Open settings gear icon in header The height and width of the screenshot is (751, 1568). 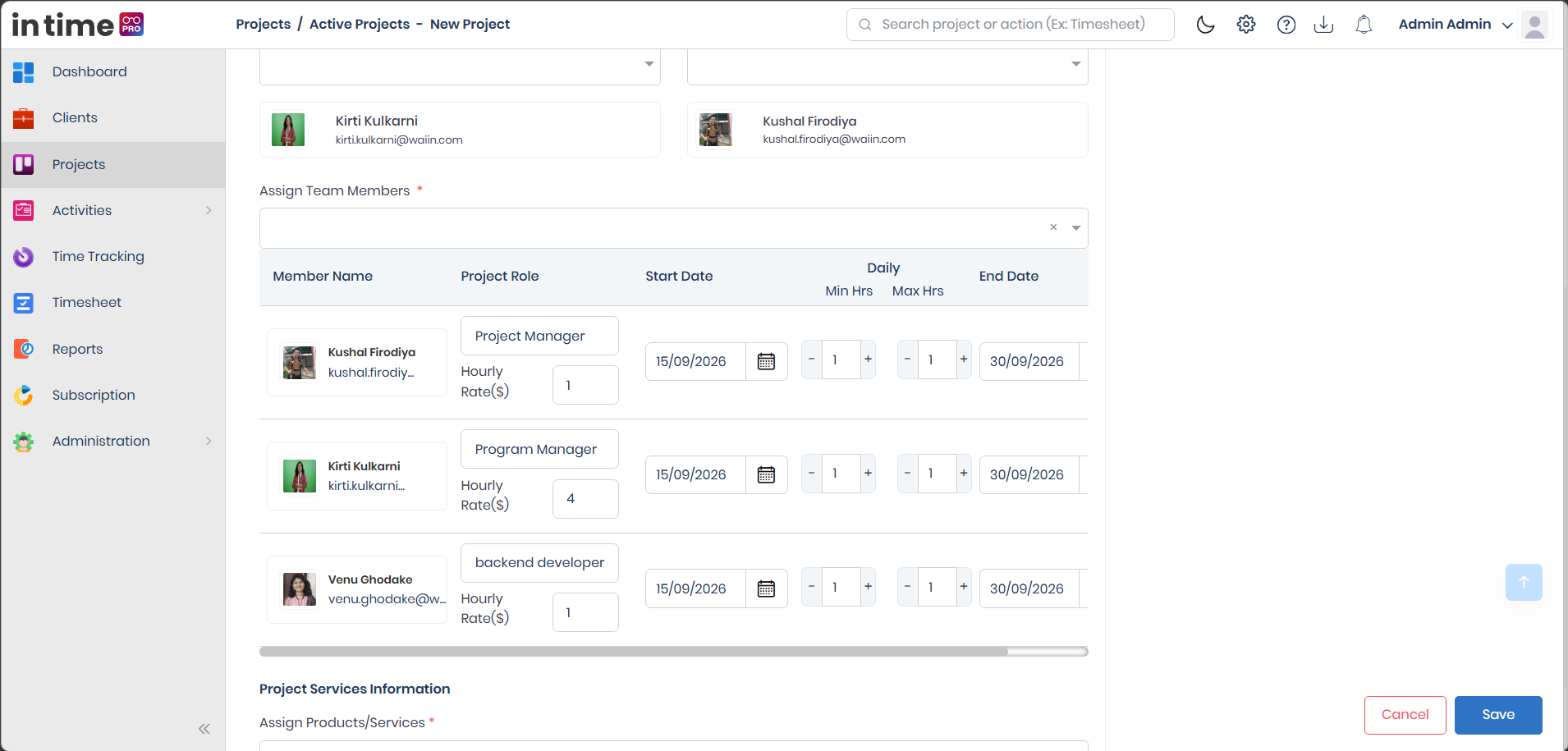coord(1246,25)
